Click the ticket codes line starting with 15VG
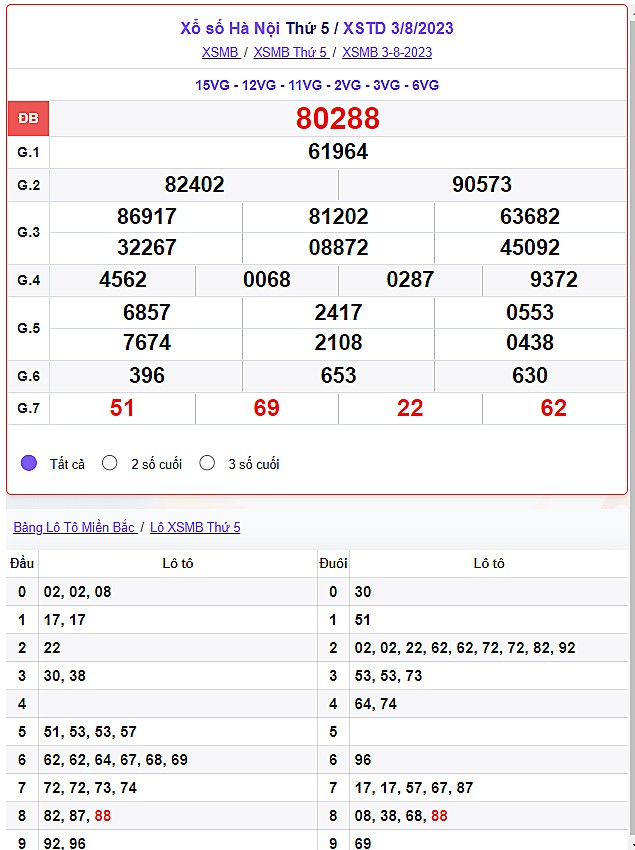The height and width of the screenshot is (850, 635). [x=317, y=85]
